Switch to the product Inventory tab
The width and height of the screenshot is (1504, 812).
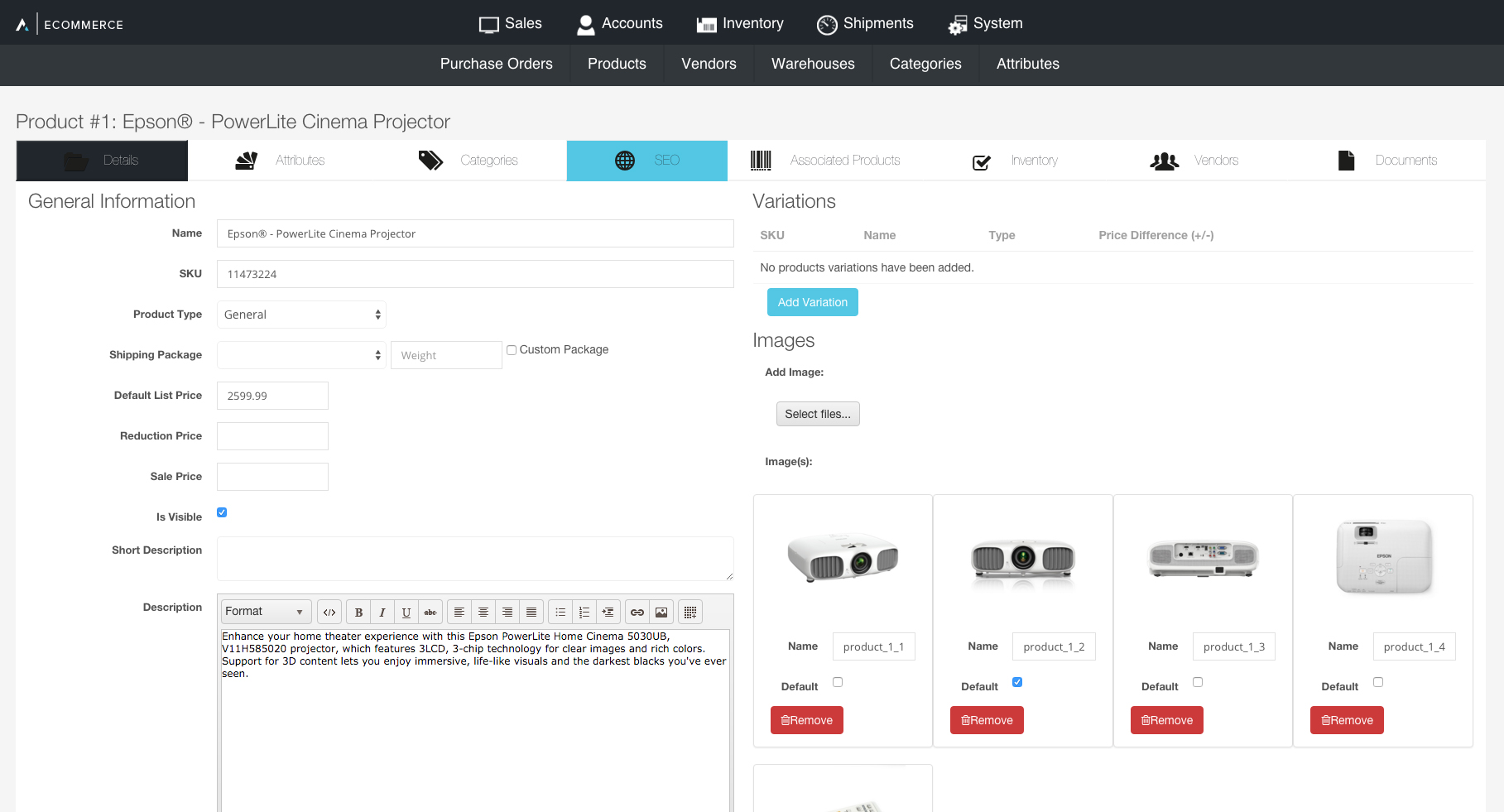click(x=1016, y=161)
